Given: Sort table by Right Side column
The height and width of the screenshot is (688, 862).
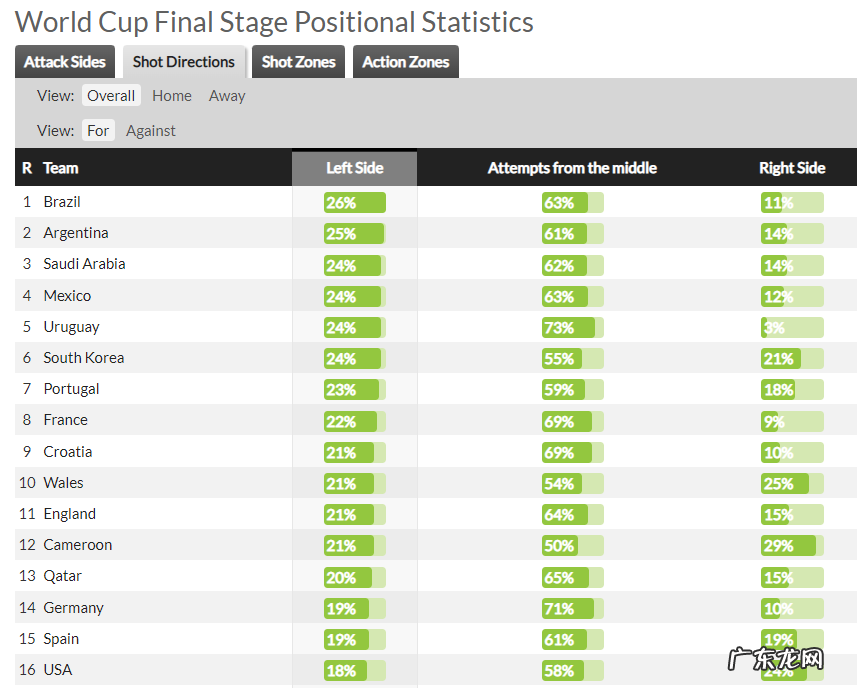Looking at the screenshot, I should tap(792, 168).
